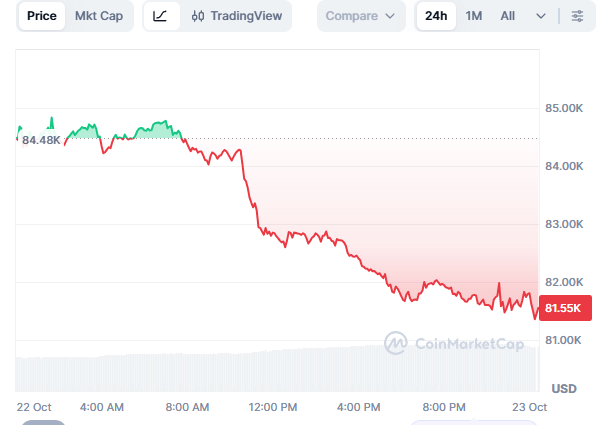Select the 24h time range
598x425 pixels.
[436, 16]
